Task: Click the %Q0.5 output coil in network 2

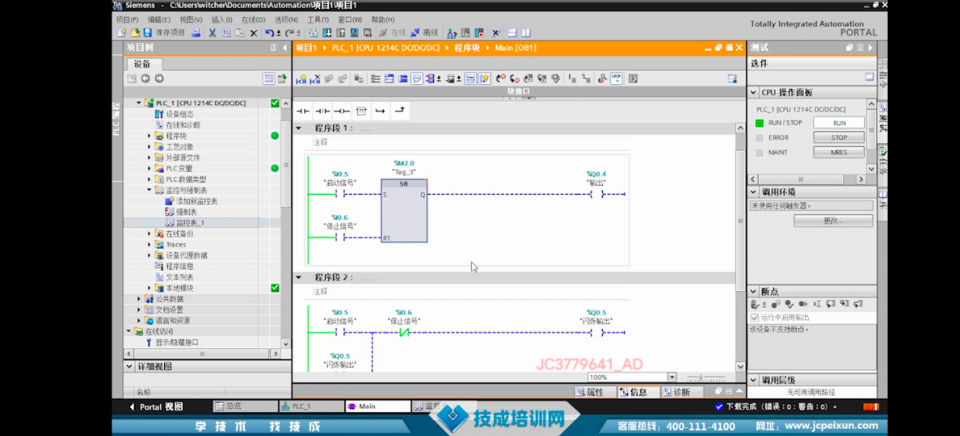Action: point(596,333)
